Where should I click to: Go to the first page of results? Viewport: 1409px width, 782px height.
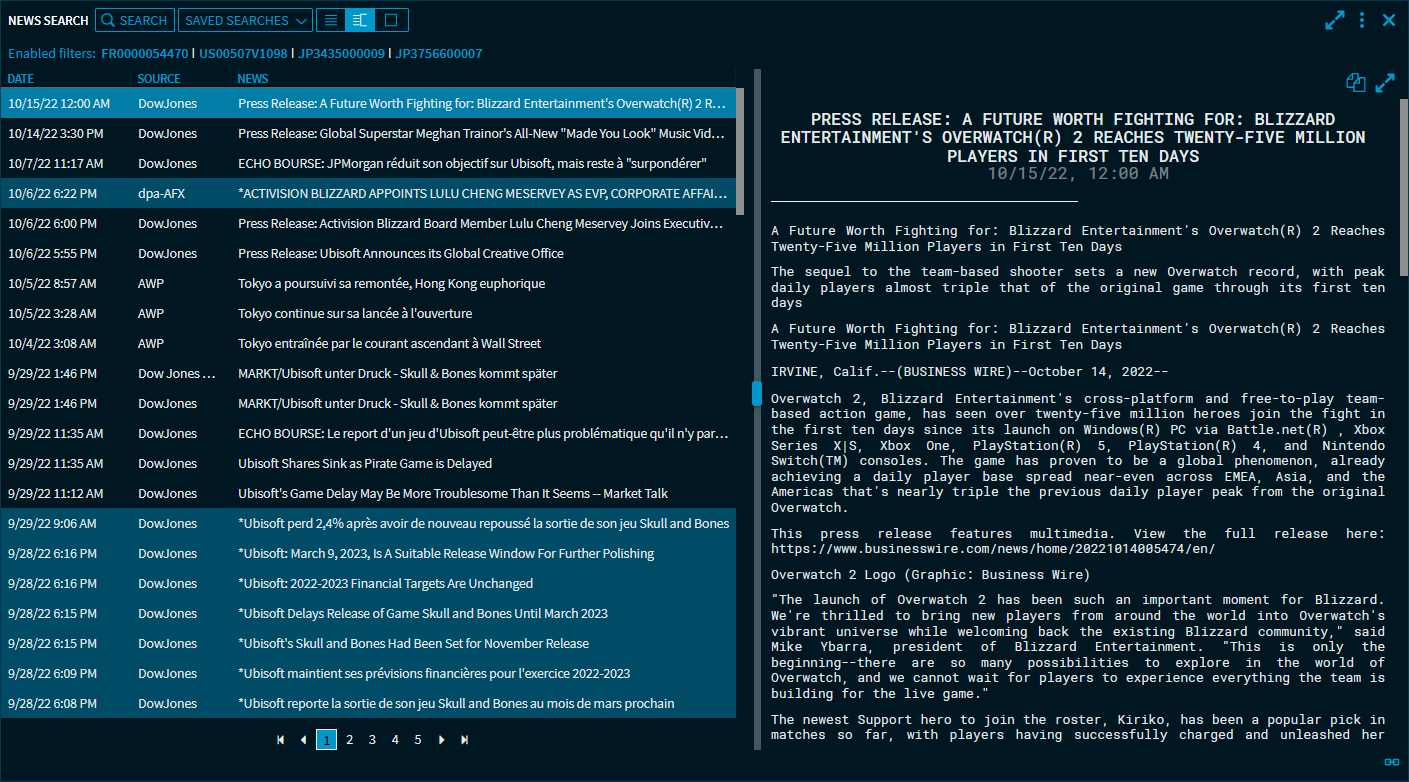280,740
